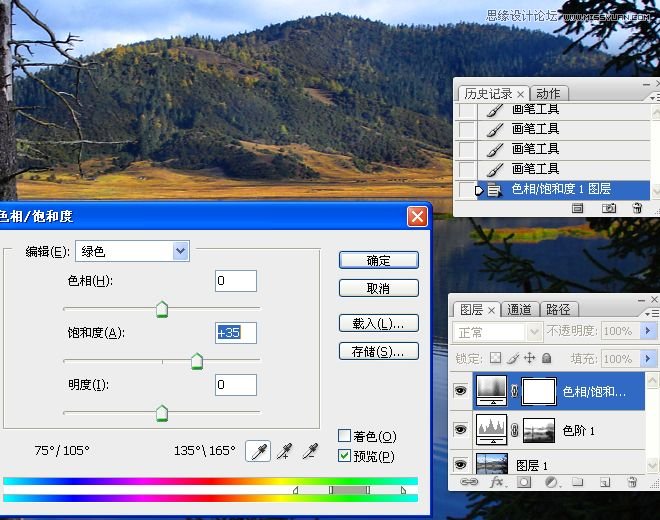This screenshot has width=660, height=520.
Task: Toggle 着色(O) colorize checkbox
Action: (x=344, y=435)
